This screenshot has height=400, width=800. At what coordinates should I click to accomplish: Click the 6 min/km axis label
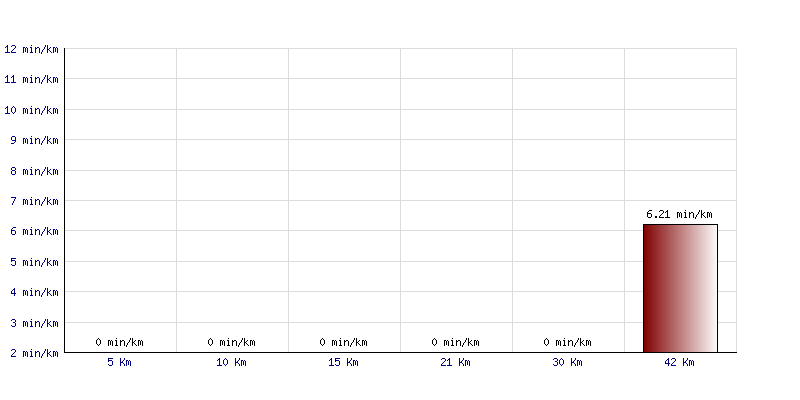[x=34, y=232]
